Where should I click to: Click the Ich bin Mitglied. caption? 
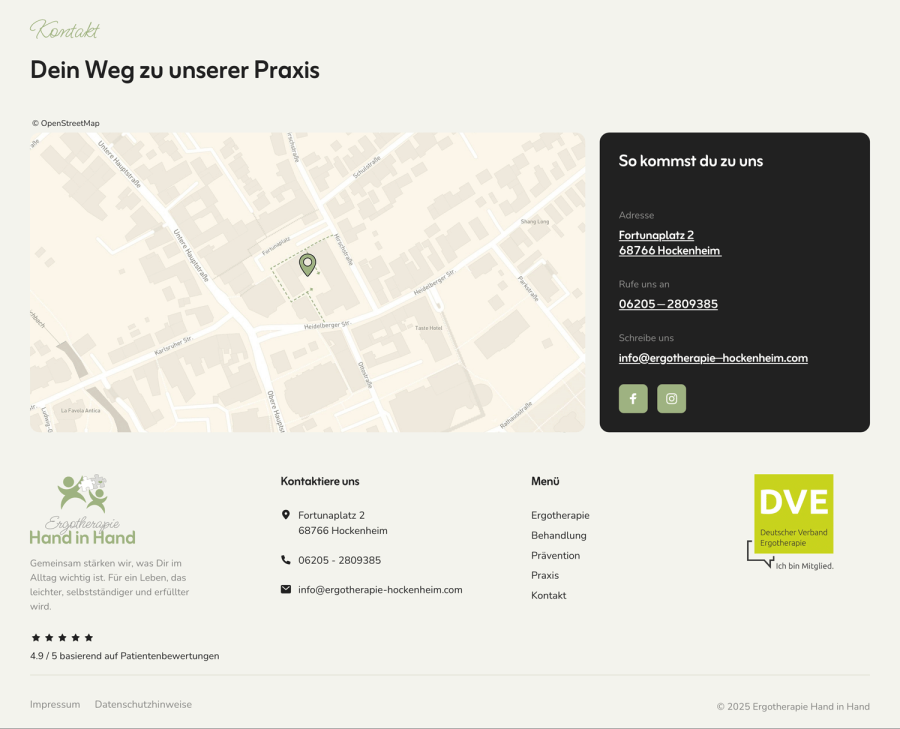804,566
